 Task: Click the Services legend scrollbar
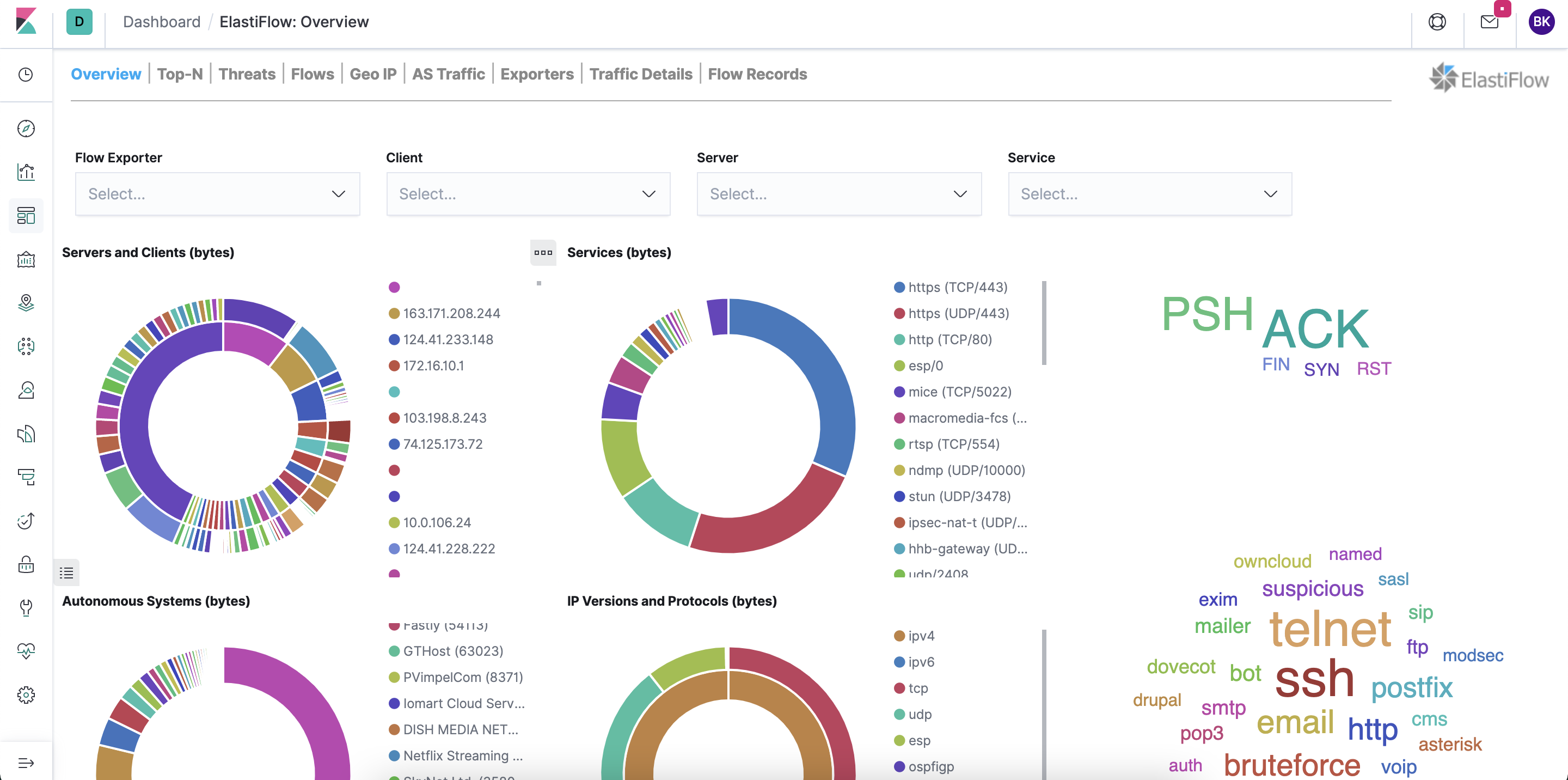click(1044, 322)
